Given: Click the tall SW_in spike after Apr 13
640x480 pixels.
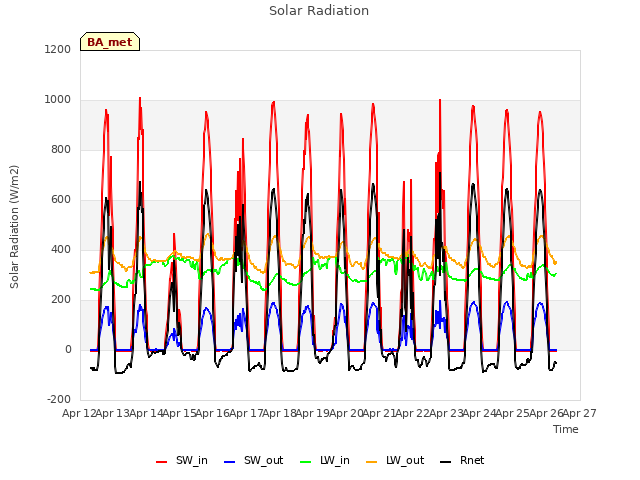Looking at the screenshot, I should [140, 99].
